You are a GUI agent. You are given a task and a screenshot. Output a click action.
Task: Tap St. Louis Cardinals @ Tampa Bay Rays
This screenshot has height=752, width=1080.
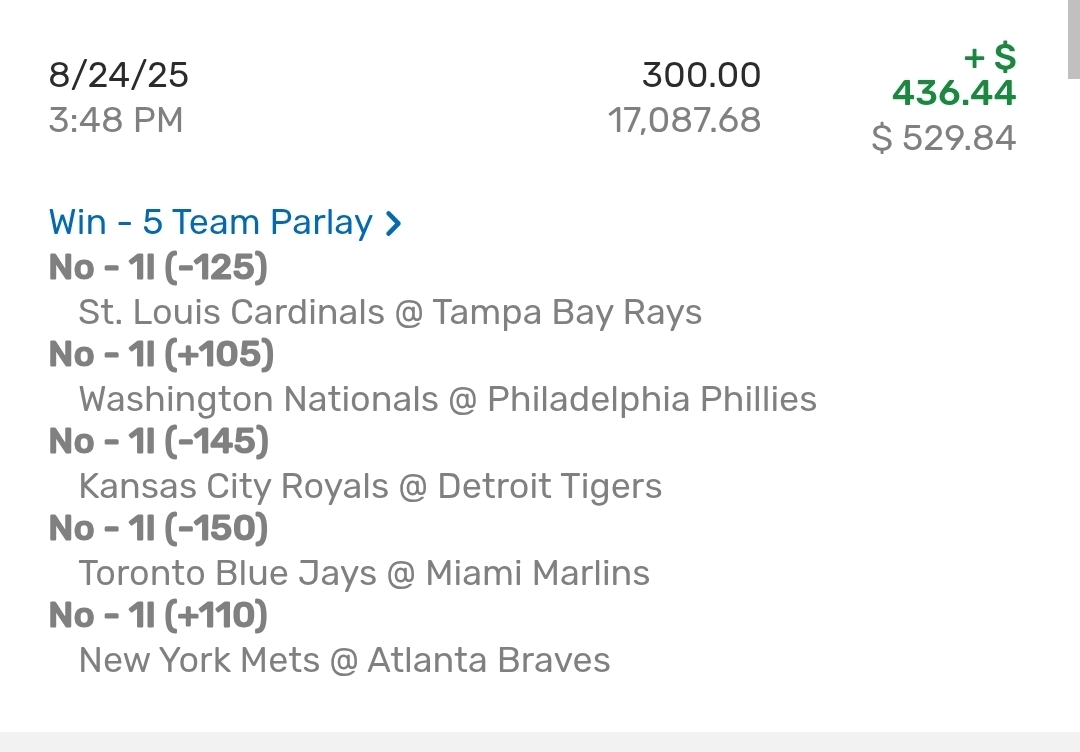tap(390, 312)
